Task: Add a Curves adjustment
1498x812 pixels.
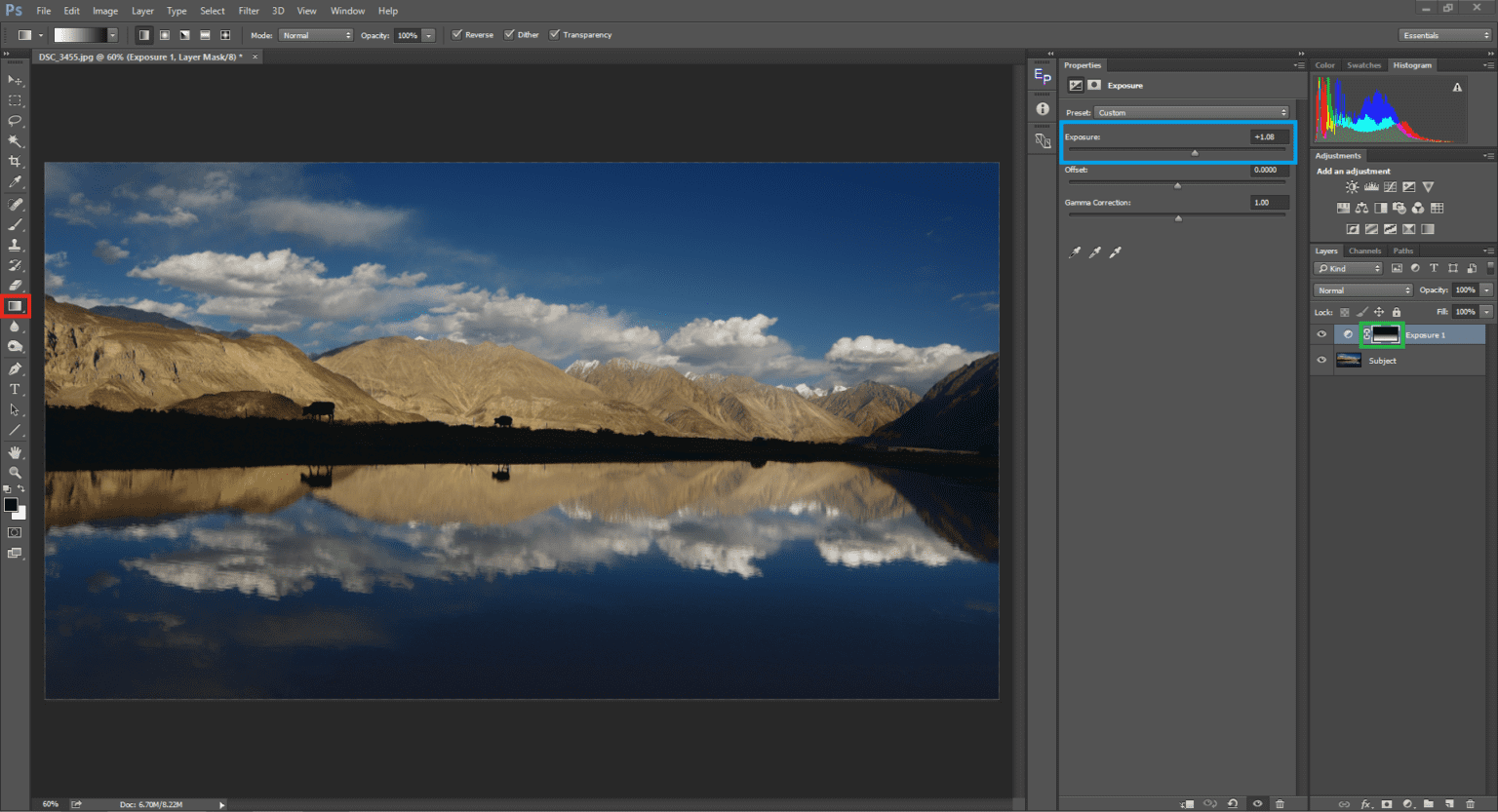Action: coord(1390,187)
